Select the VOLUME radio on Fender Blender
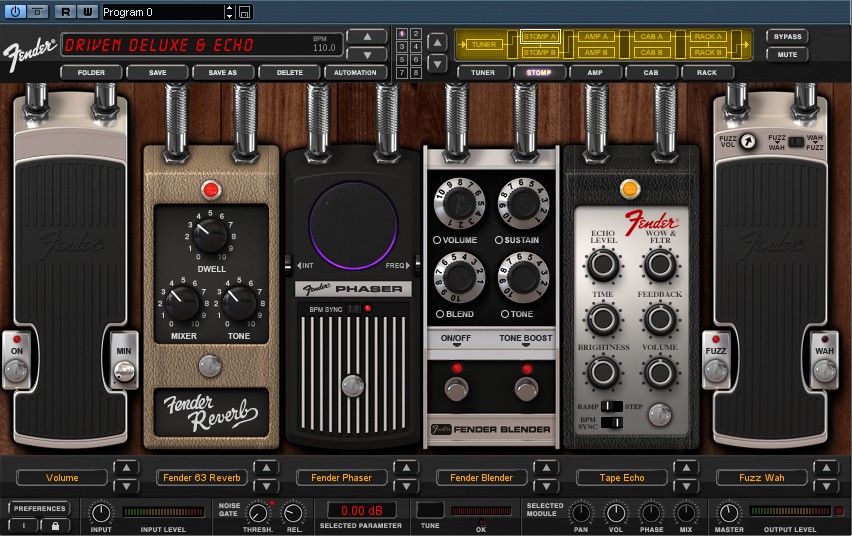The width and height of the screenshot is (852, 536). [x=437, y=240]
